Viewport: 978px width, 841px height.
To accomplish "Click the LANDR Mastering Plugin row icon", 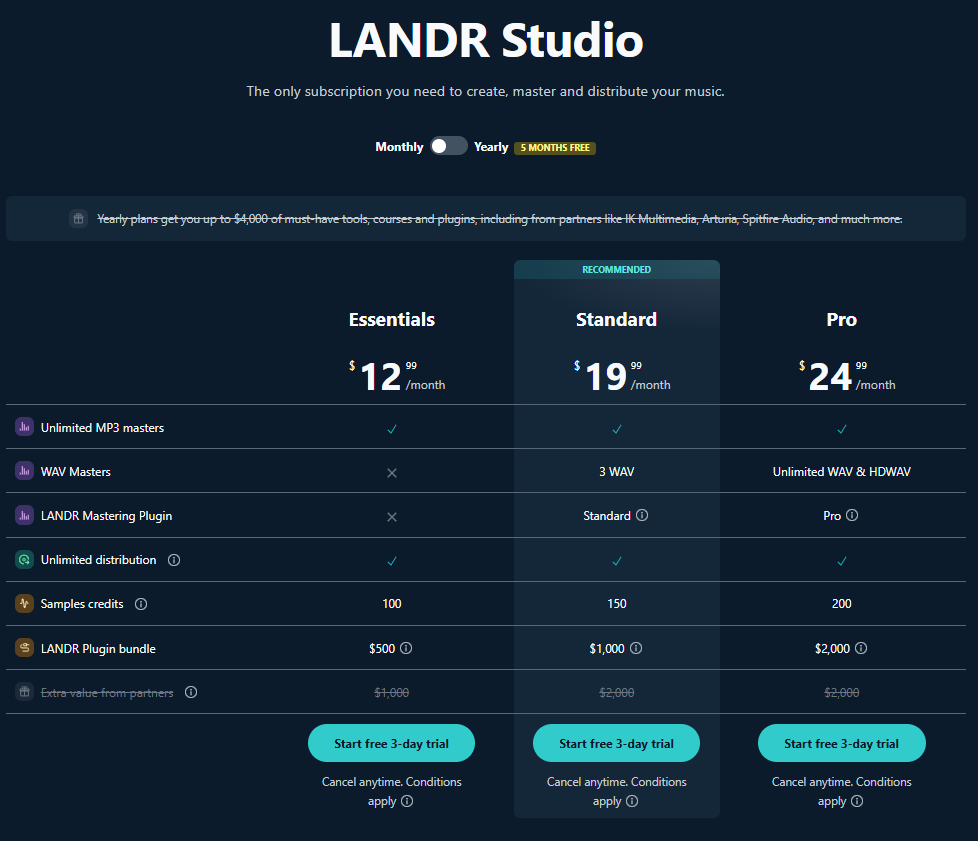I will [x=24, y=515].
